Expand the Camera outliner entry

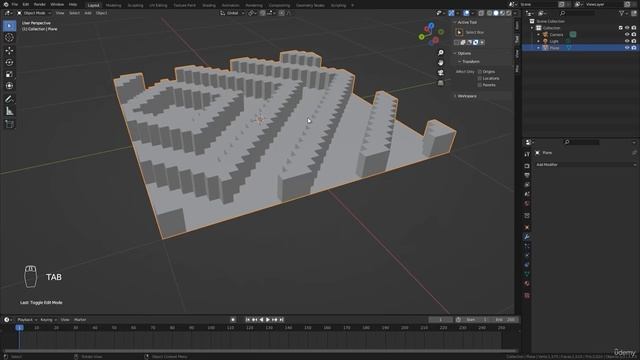[538, 35]
